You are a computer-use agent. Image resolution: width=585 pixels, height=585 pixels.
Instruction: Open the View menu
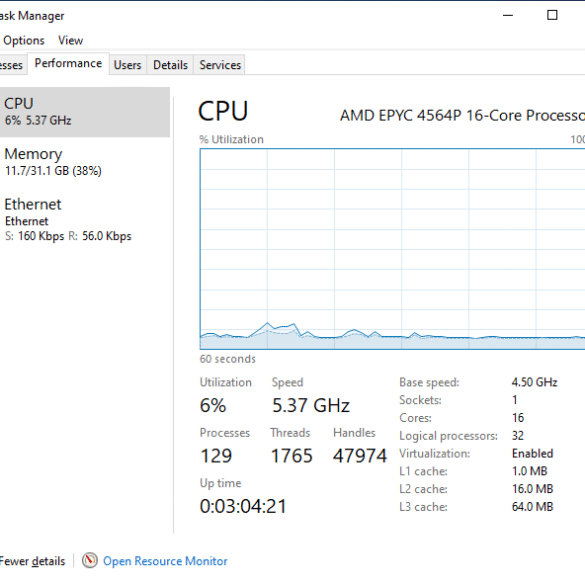point(71,40)
